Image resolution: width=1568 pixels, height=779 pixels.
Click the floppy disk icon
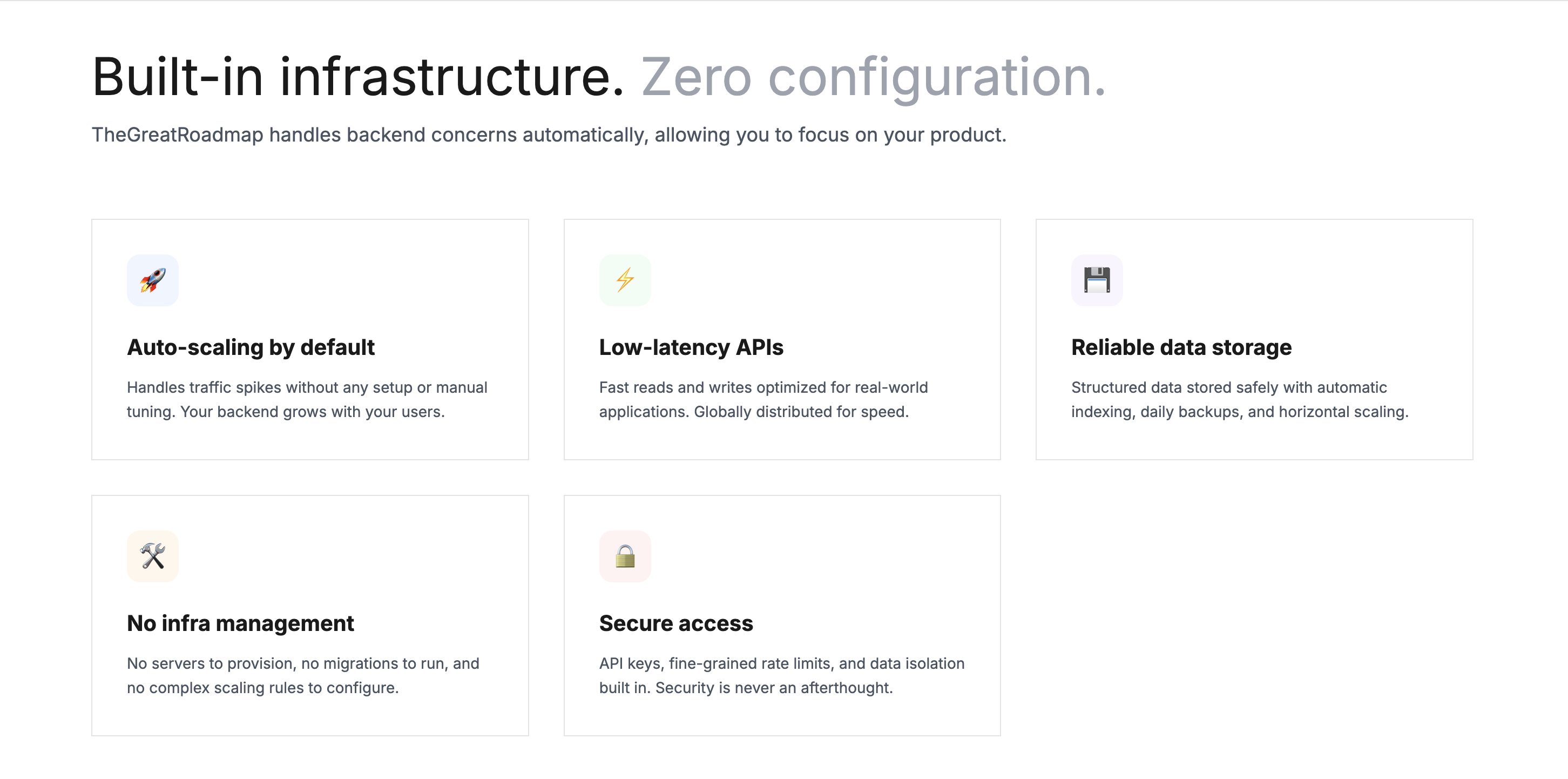point(1097,280)
